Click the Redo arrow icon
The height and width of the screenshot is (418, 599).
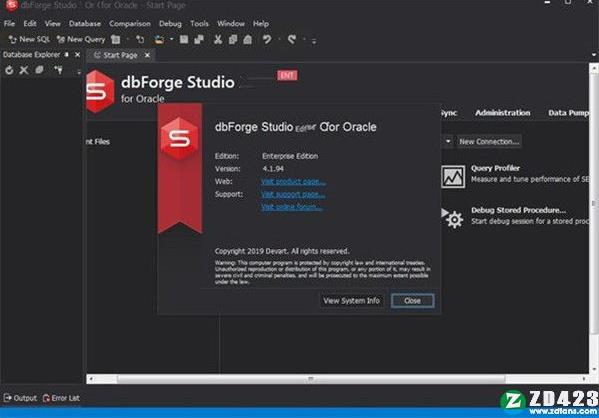point(292,39)
